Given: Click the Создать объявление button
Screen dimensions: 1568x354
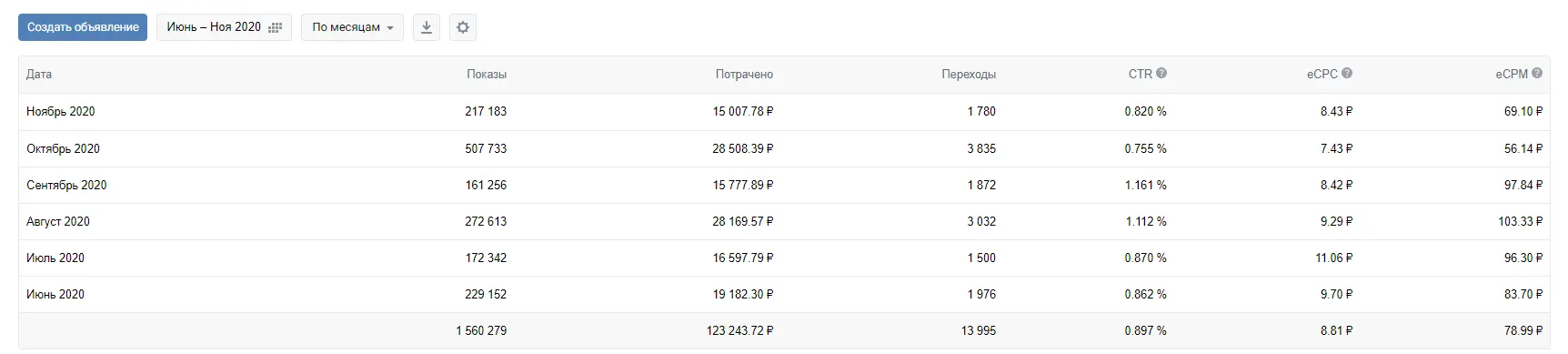Looking at the screenshot, I should [x=83, y=27].
